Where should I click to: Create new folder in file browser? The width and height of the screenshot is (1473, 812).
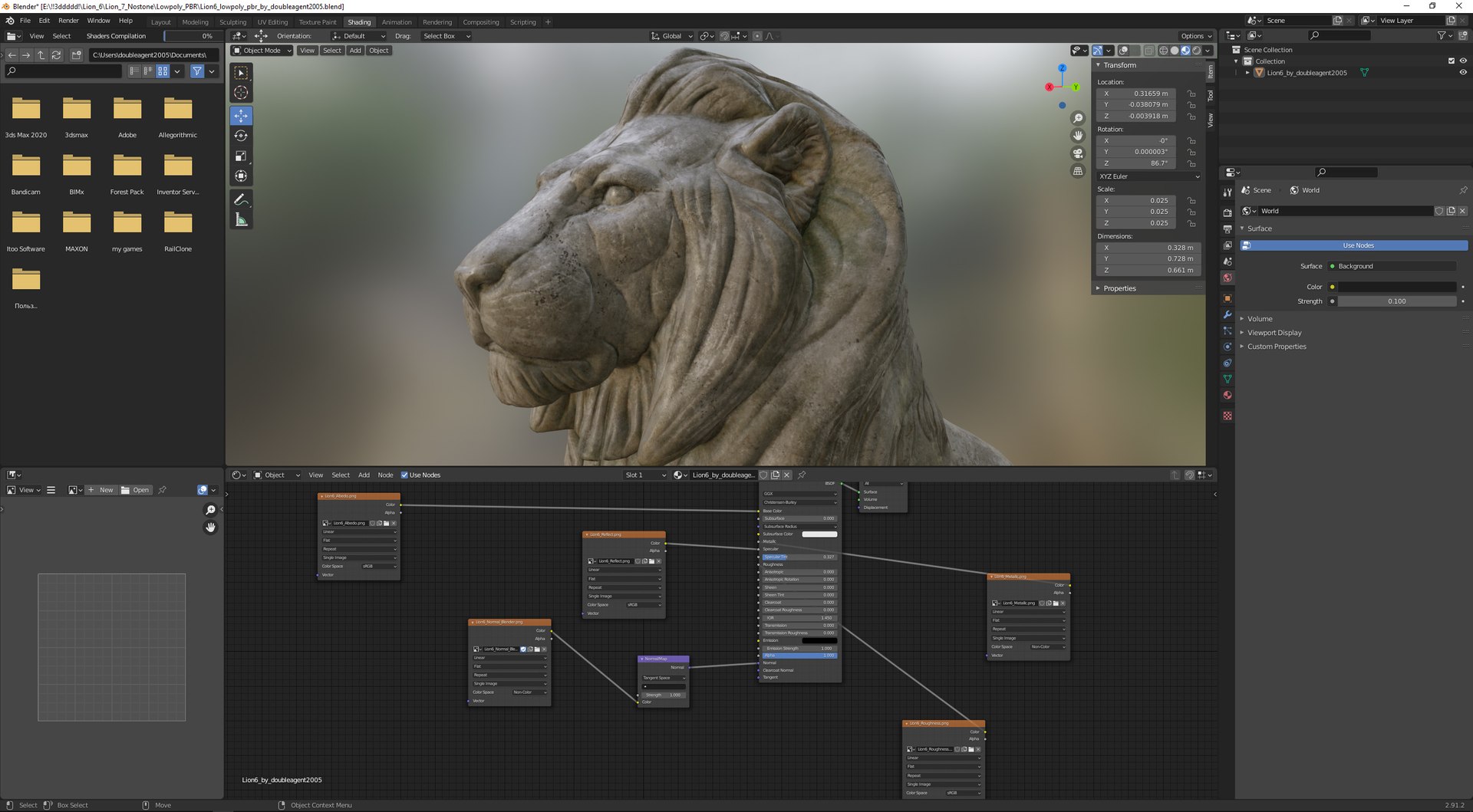tap(76, 55)
